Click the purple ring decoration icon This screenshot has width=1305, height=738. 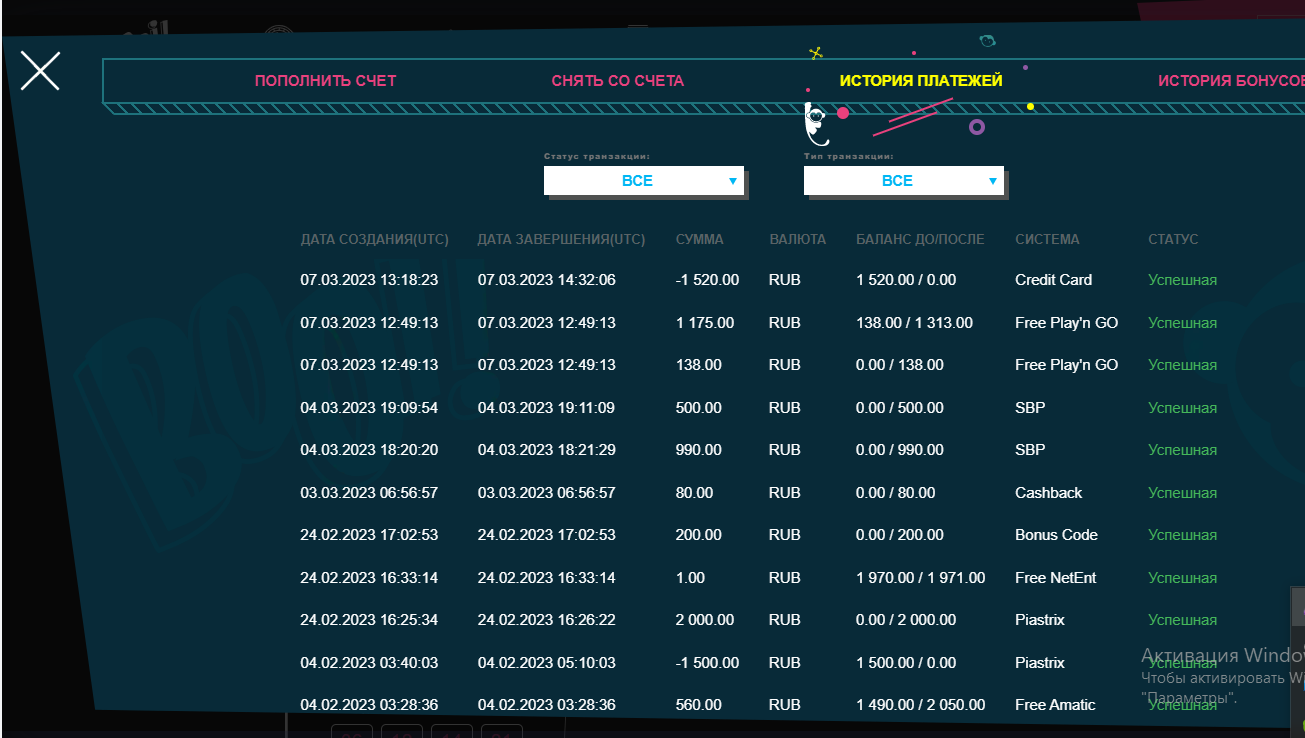pyautogui.click(x=977, y=127)
